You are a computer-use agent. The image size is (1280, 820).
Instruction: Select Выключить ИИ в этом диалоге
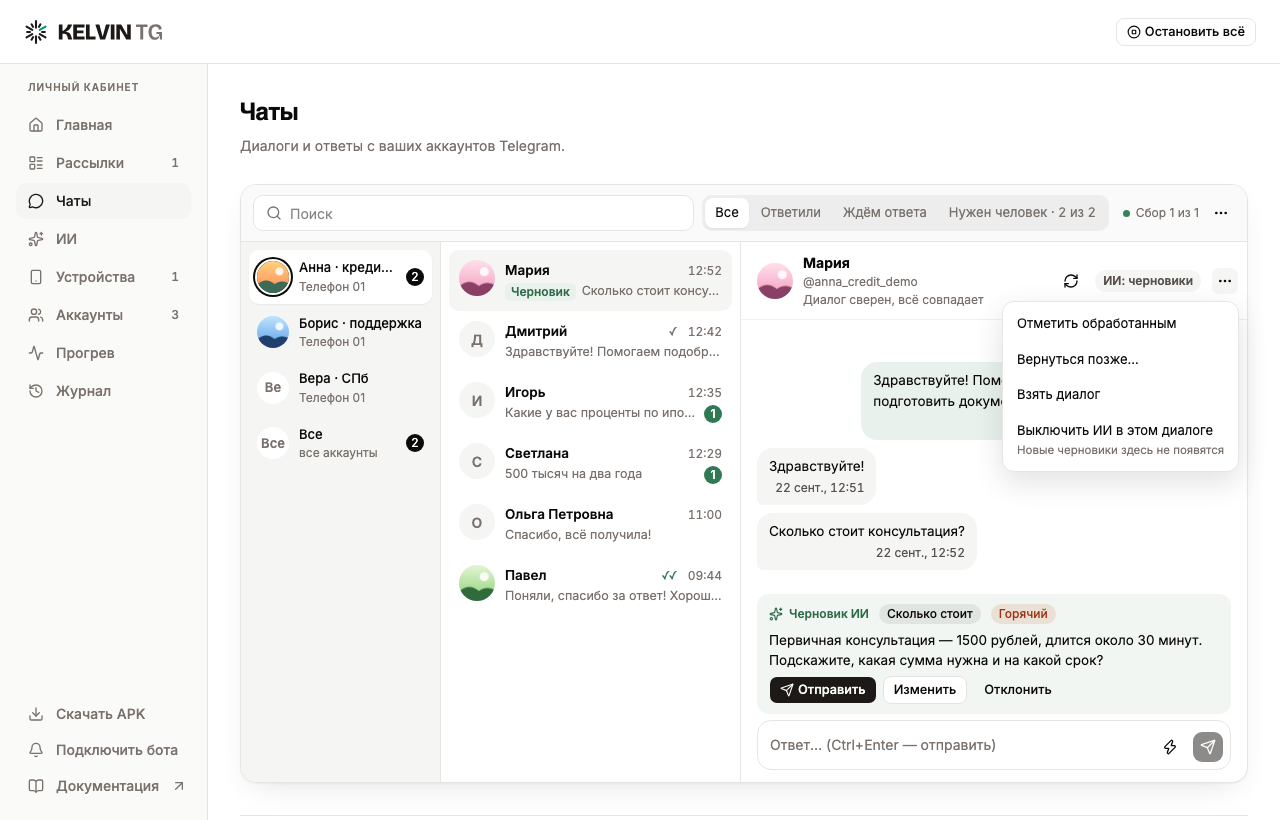point(1120,440)
